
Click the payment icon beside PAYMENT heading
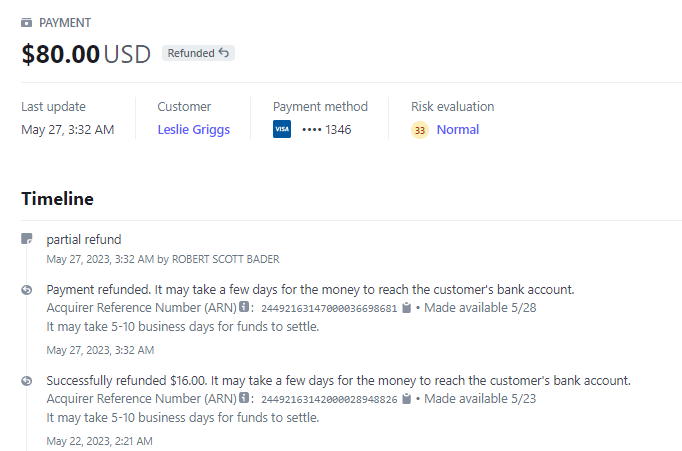[27, 23]
